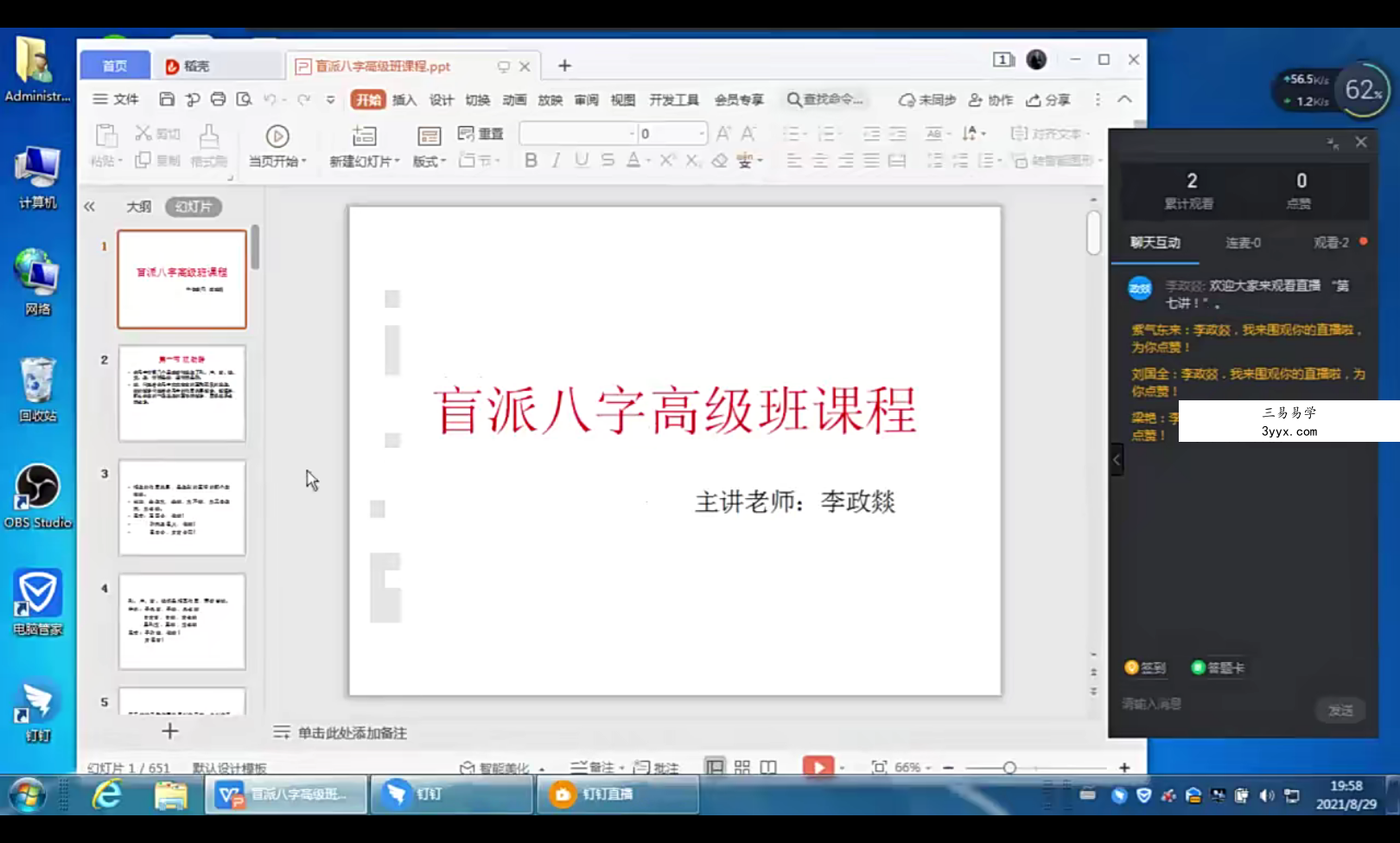Screen dimensions: 1400x843
Task: Click the Print icon in the quick toolbar
Action: [x=218, y=99]
